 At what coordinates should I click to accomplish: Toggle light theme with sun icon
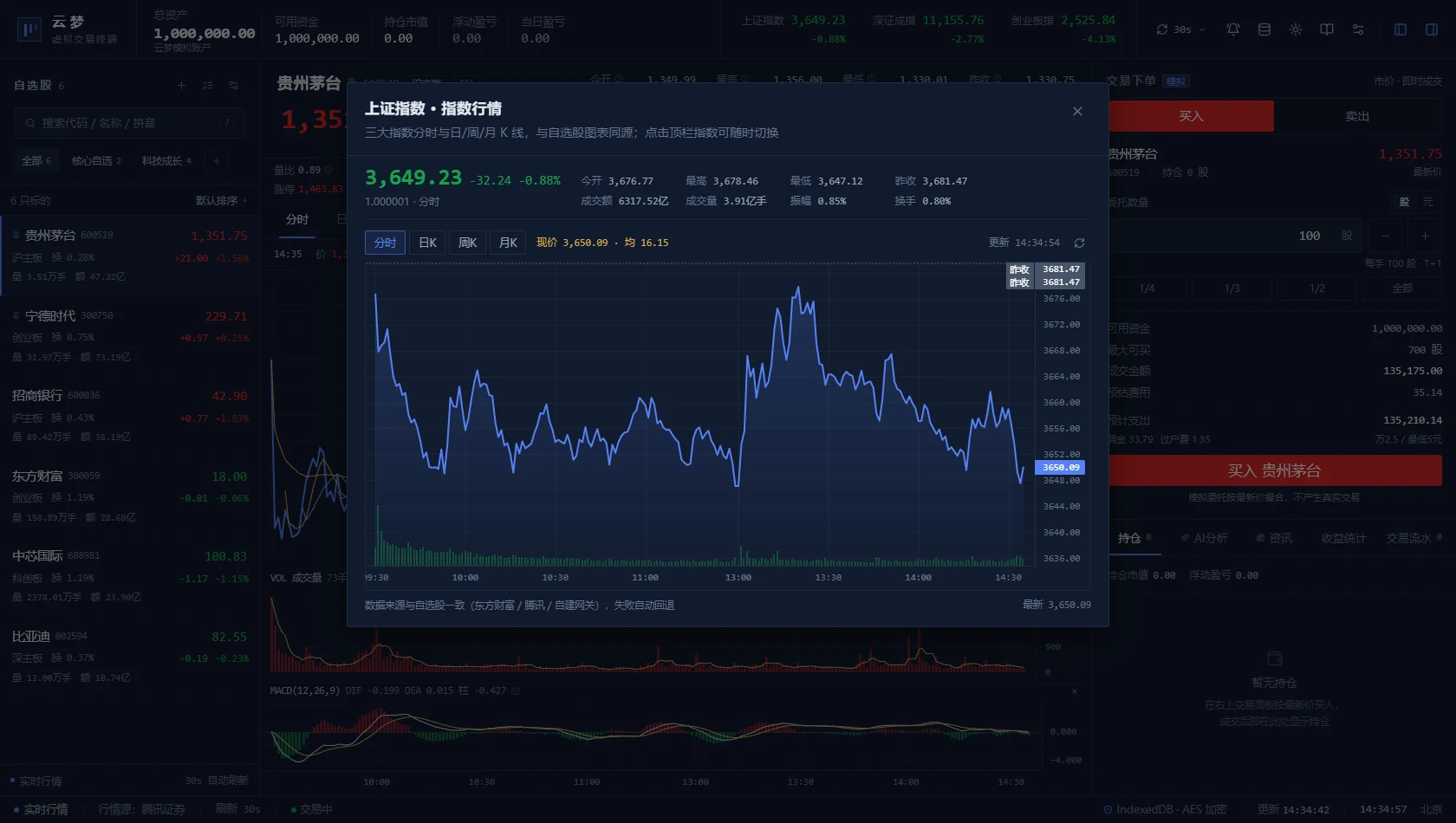coord(1296,29)
